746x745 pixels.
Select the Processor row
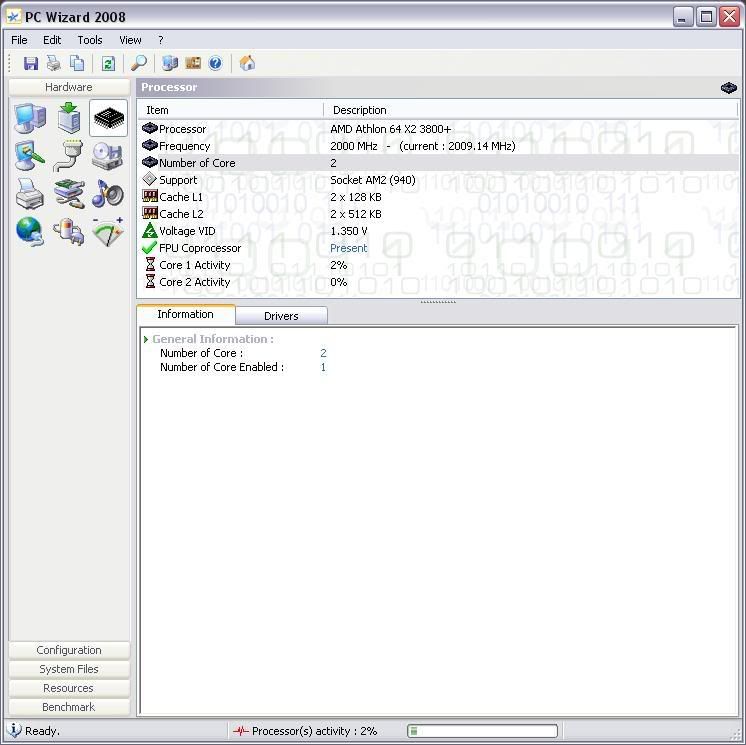pos(438,129)
